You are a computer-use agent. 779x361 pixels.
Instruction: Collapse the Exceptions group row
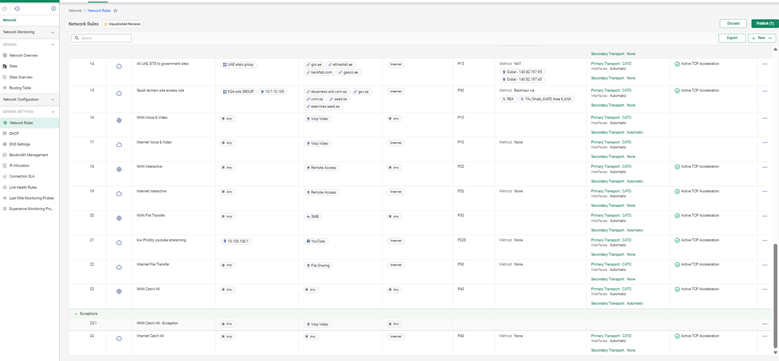tap(76, 314)
